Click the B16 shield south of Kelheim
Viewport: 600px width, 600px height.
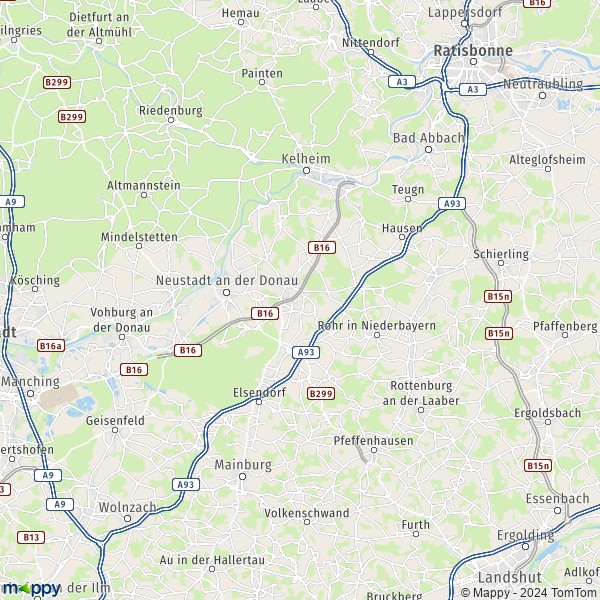click(x=322, y=248)
